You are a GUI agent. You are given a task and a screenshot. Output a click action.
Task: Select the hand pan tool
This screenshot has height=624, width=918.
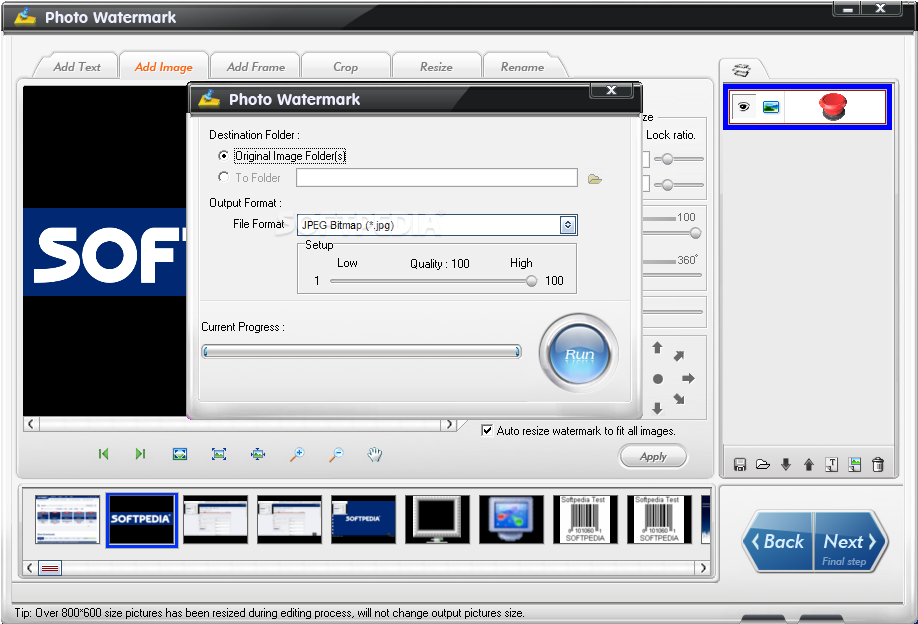tap(375, 454)
